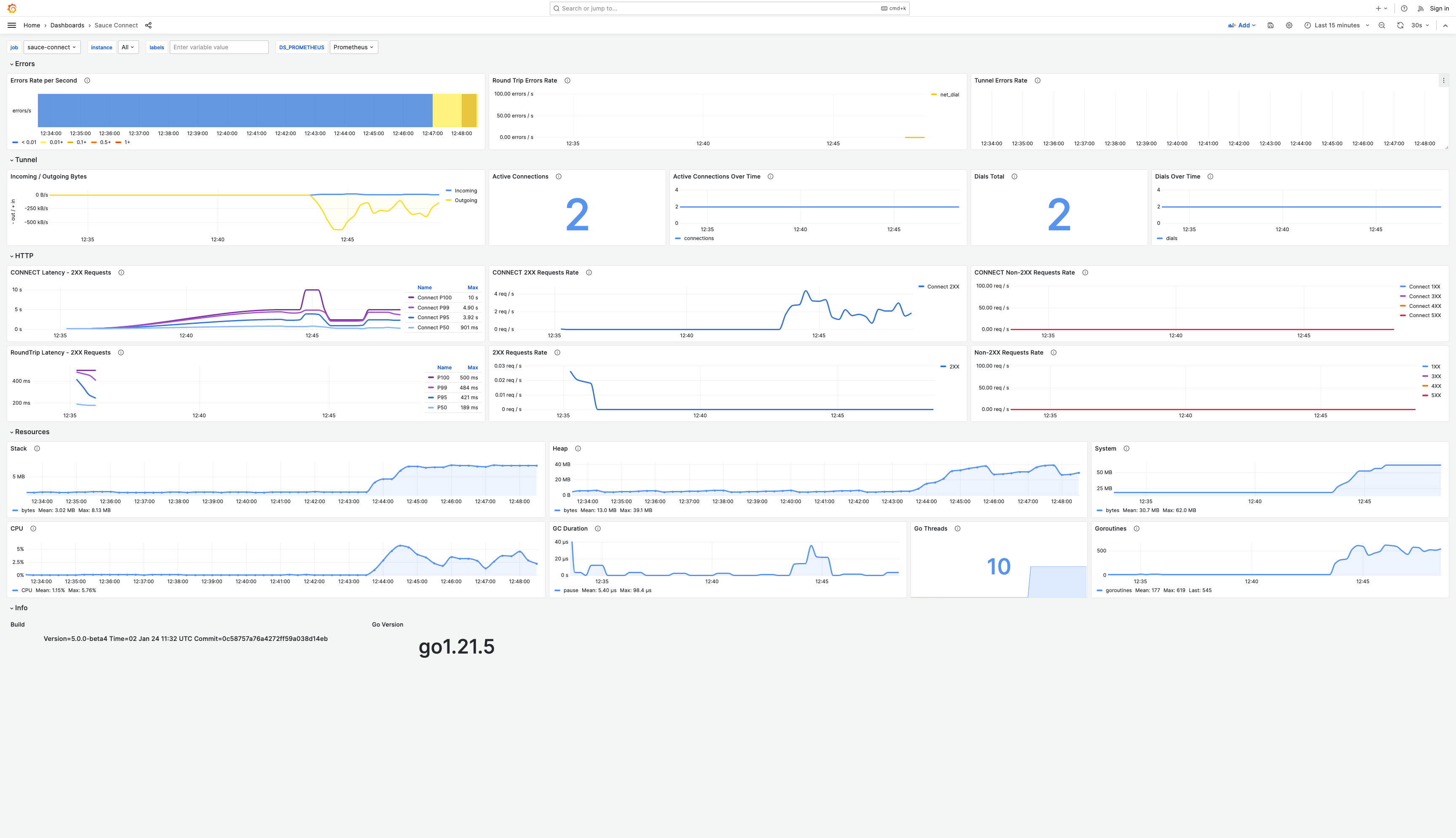Open the hamburger navigation menu
Viewport: 1456px width, 838px height.
(x=11, y=25)
